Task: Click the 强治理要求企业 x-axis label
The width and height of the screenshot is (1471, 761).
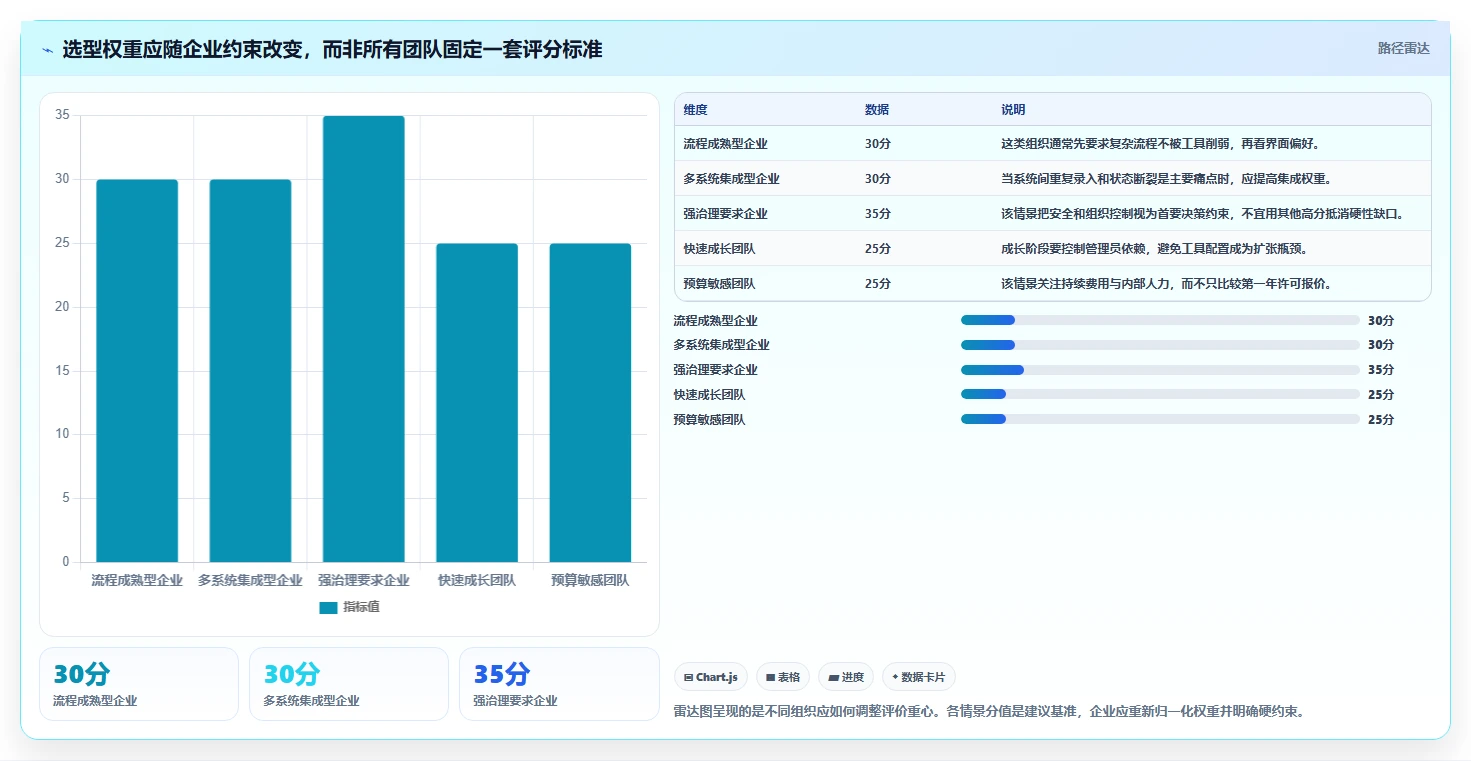Action: tap(364, 580)
